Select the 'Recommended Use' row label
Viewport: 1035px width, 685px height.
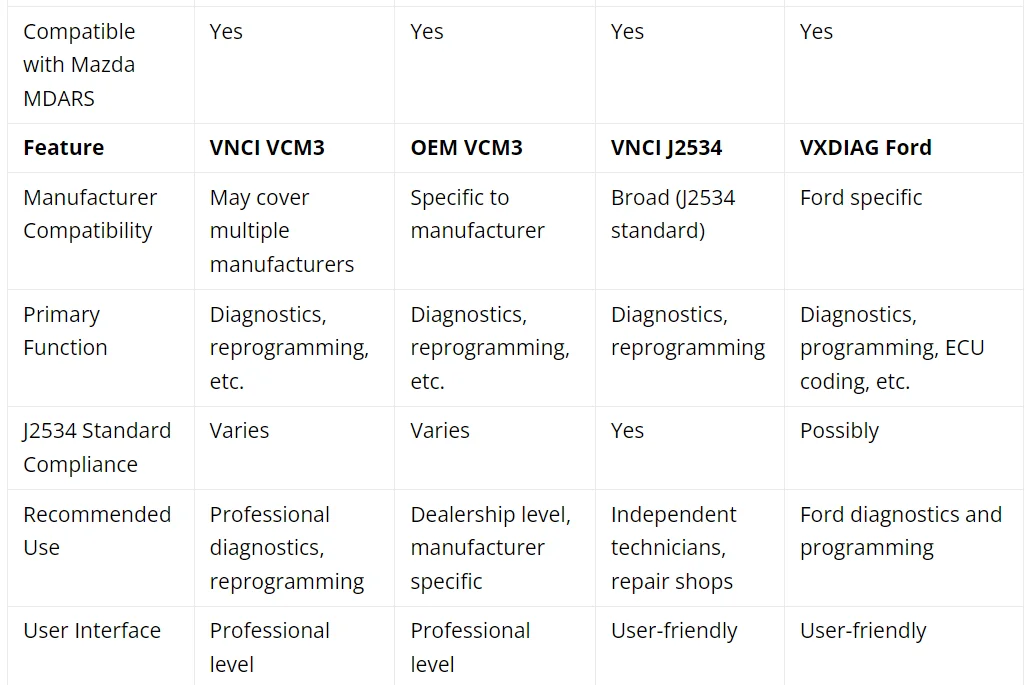[x=97, y=531]
